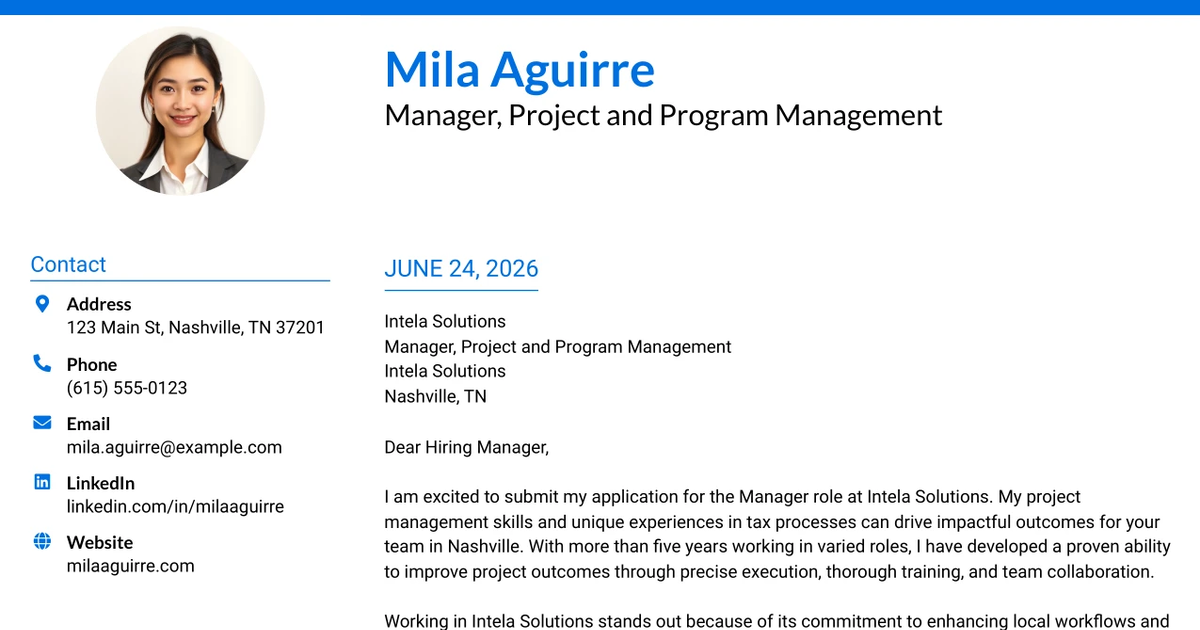This screenshot has width=1200, height=630.
Task: Click the mila.aguirre@example.com email address
Action: point(174,447)
